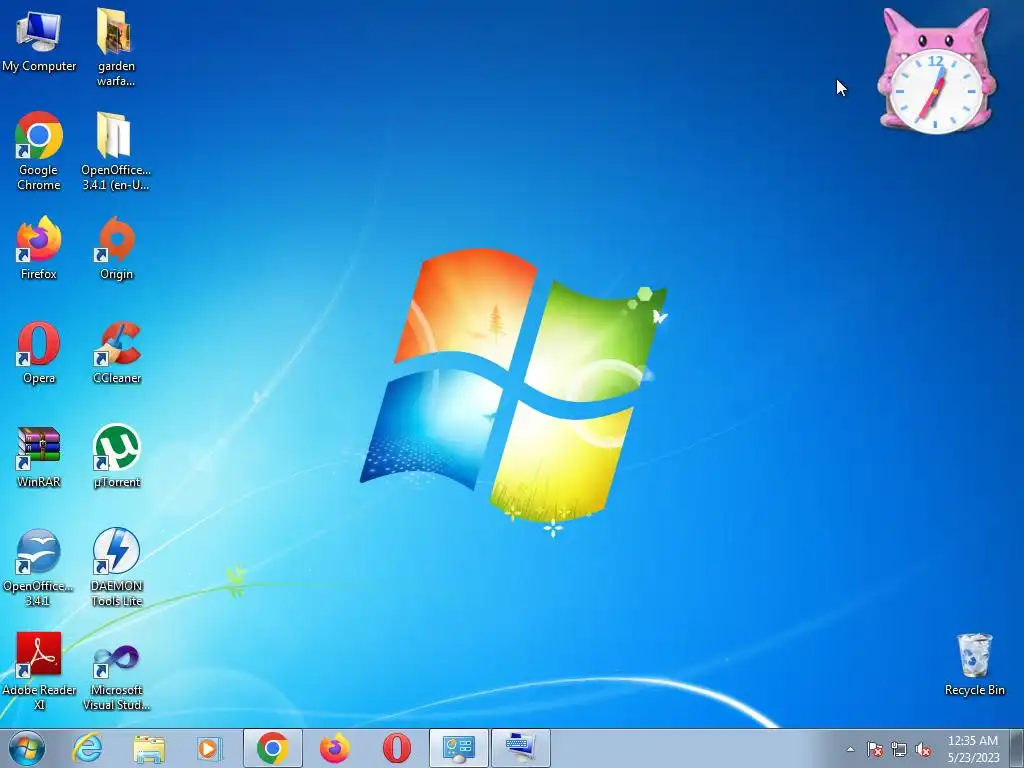Select the Opera desktop shortcut
Image resolution: width=1024 pixels, height=768 pixels.
pos(39,353)
